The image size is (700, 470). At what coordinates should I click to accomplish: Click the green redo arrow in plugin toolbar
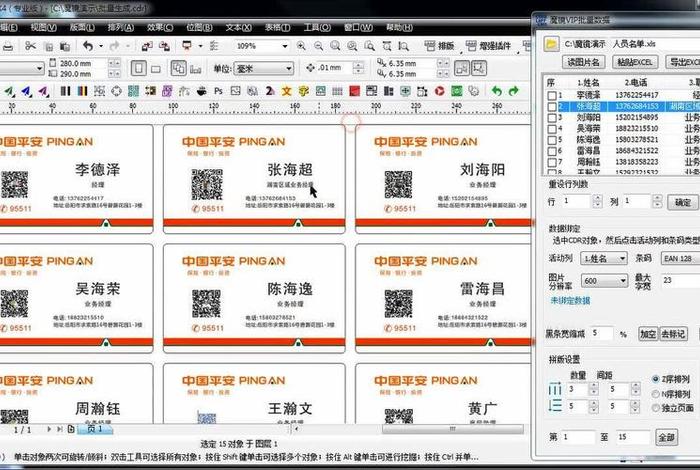[514, 91]
